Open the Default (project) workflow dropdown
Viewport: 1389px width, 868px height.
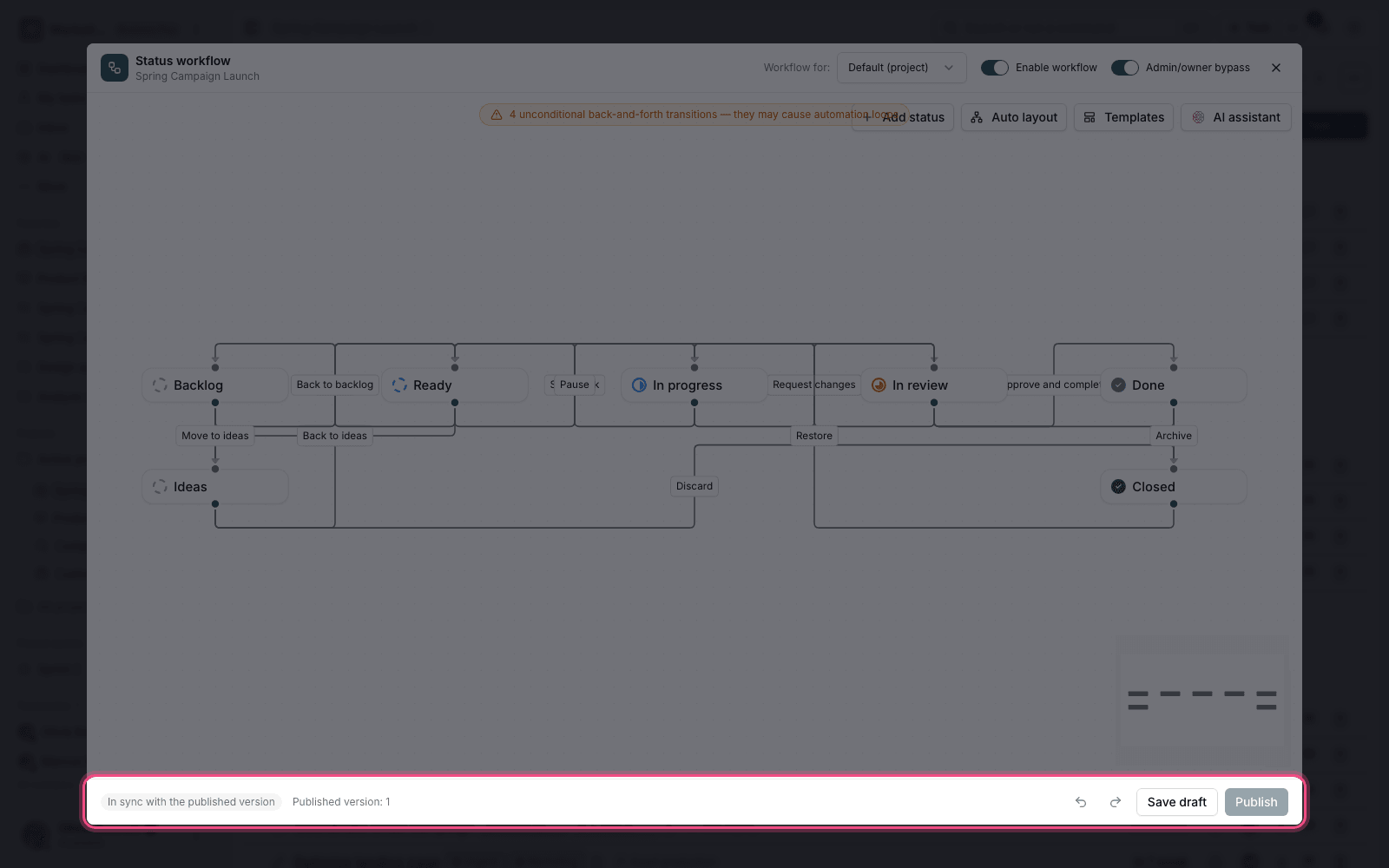pos(901,68)
